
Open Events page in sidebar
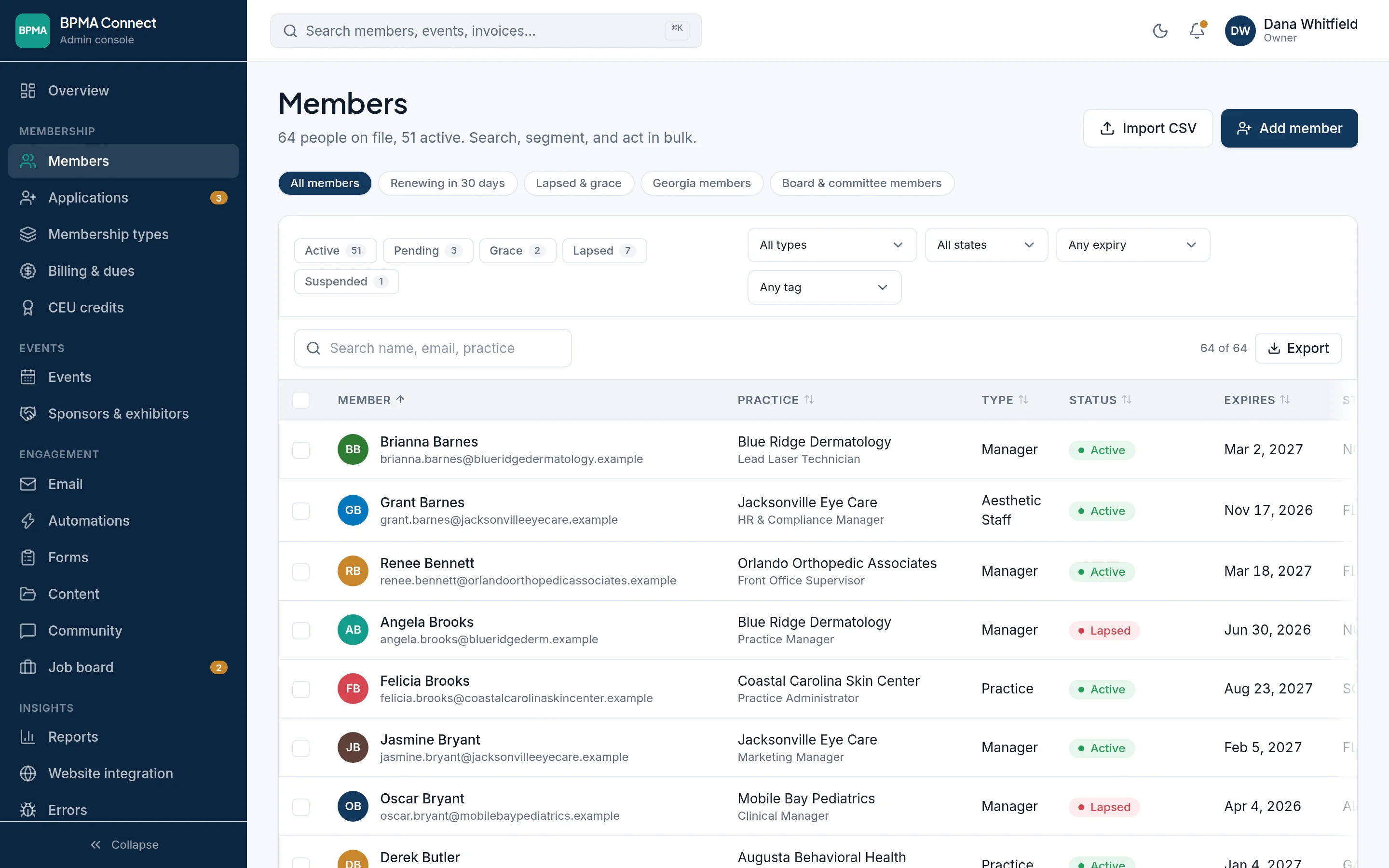(x=123, y=377)
